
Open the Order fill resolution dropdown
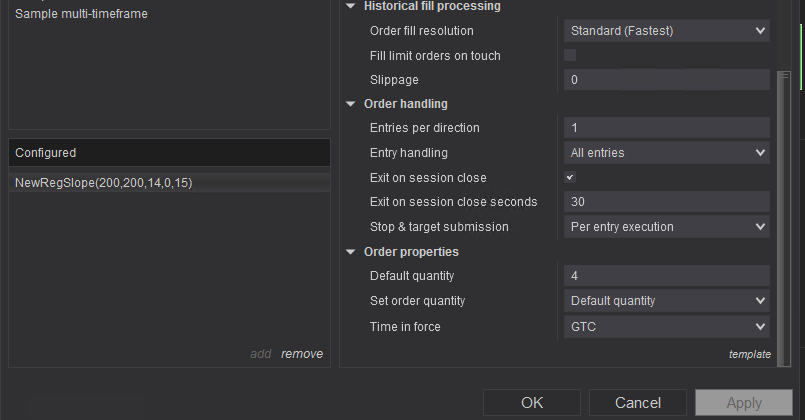[x=666, y=31]
